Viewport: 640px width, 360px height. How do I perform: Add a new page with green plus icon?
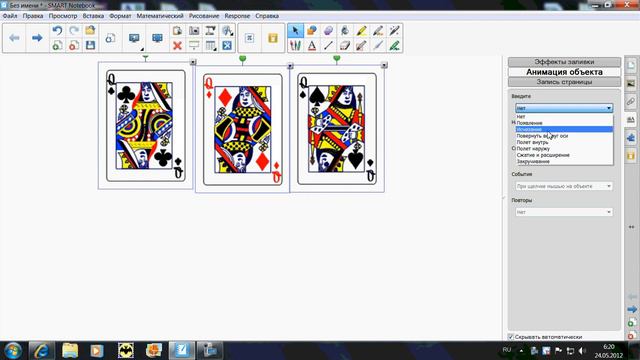(x=57, y=45)
